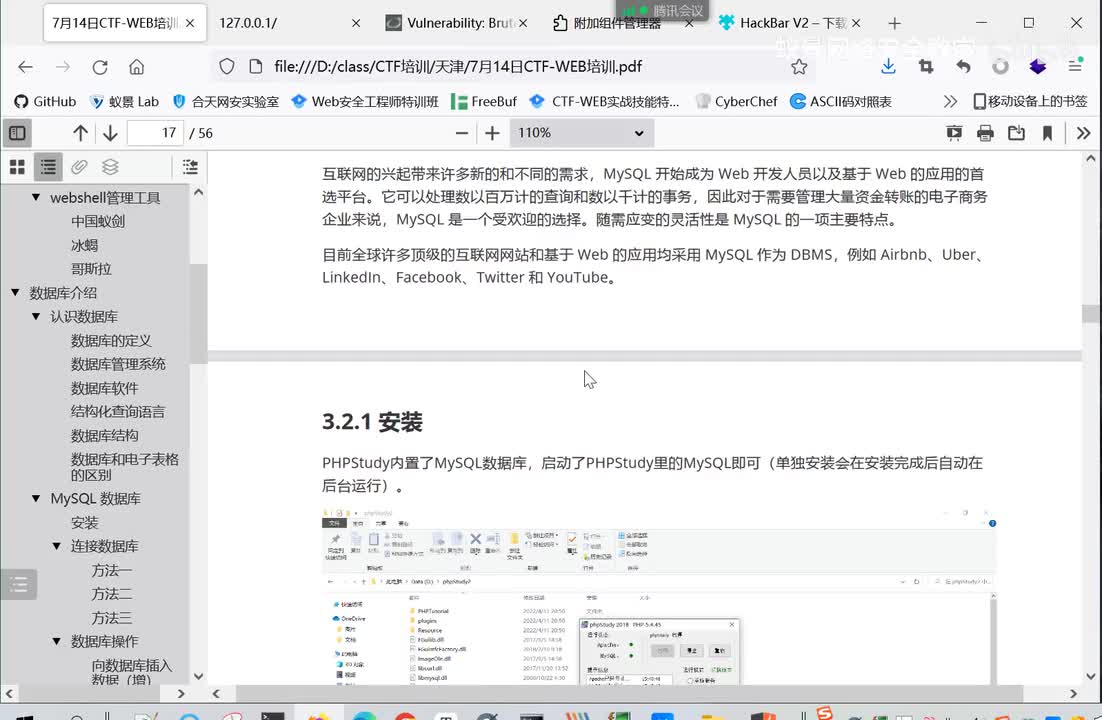Click the purple extension icon in toolbar
Screen dimensions: 1102x720
click(1037, 67)
